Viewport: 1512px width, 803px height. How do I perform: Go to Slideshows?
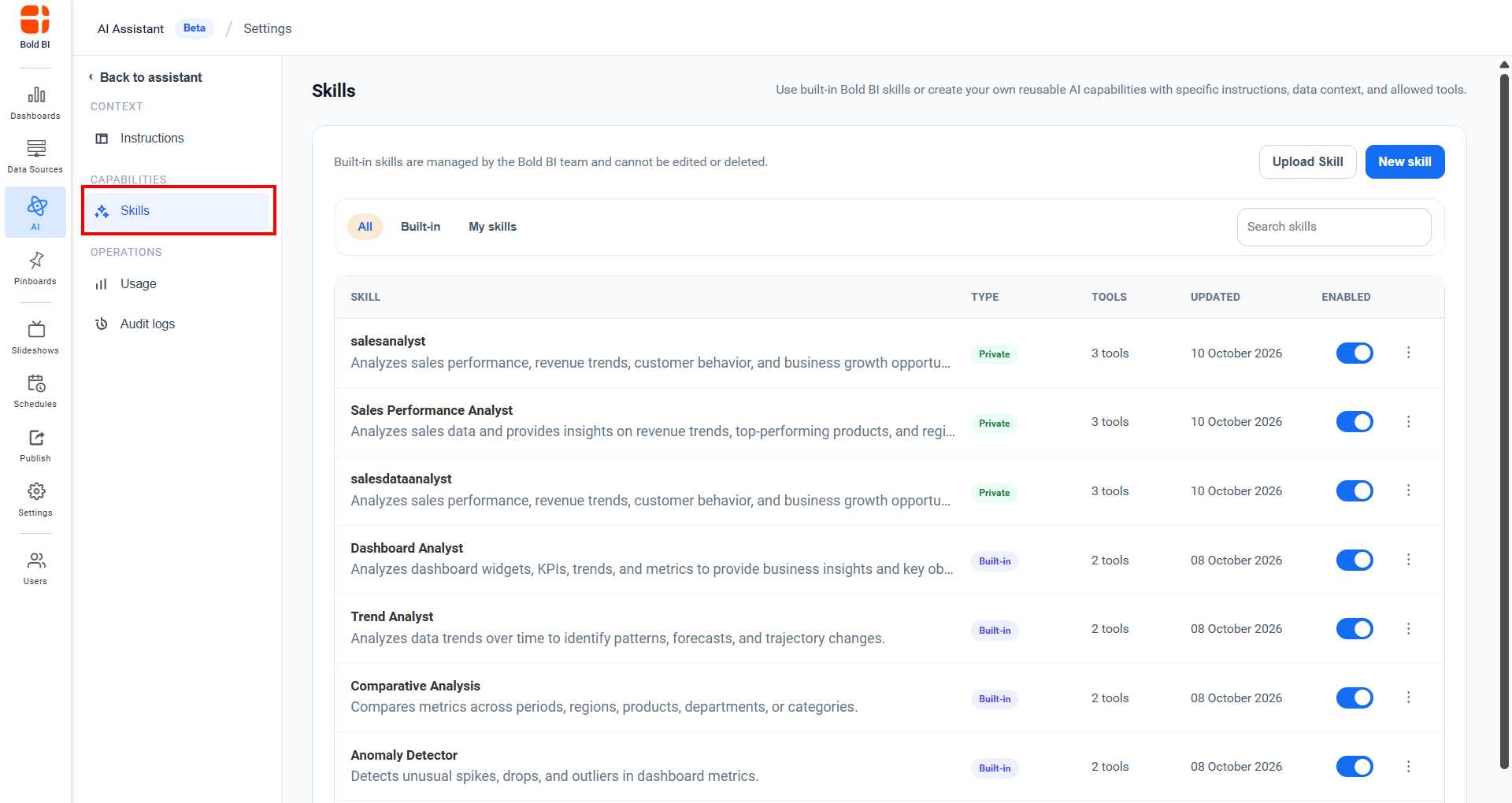click(x=35, y=338)
